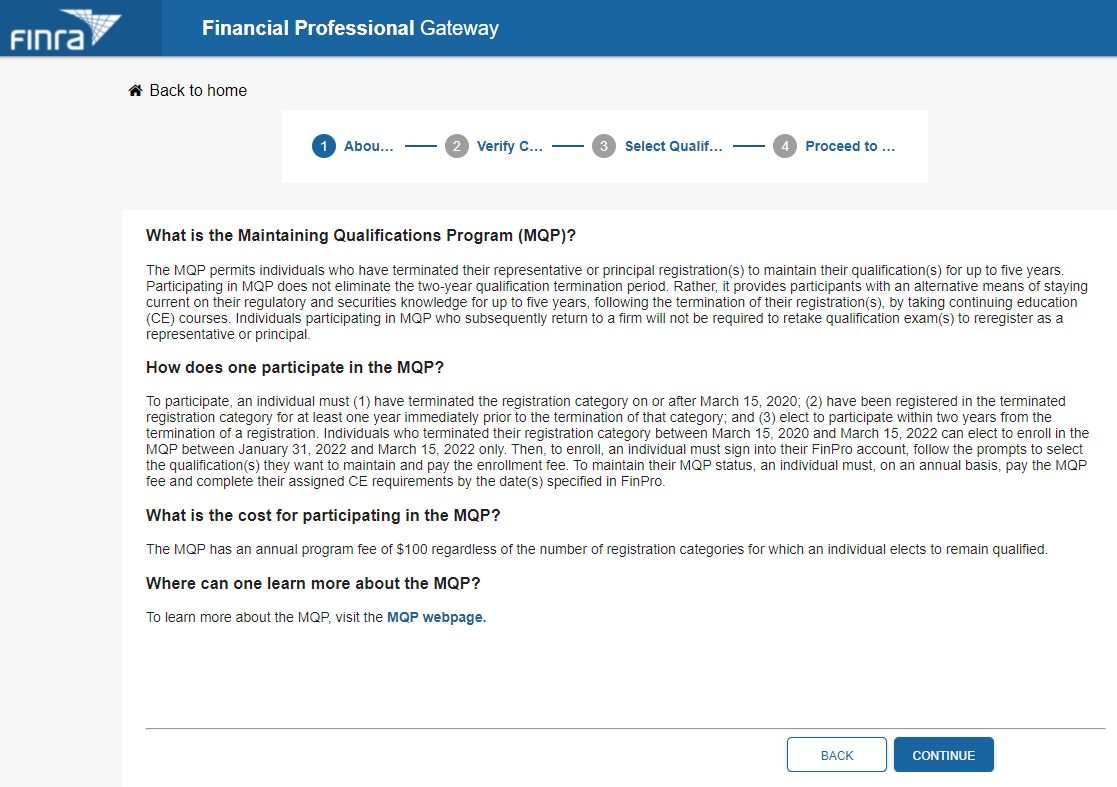
Task: Open the 'Abou...' step label
Action: 368,146
